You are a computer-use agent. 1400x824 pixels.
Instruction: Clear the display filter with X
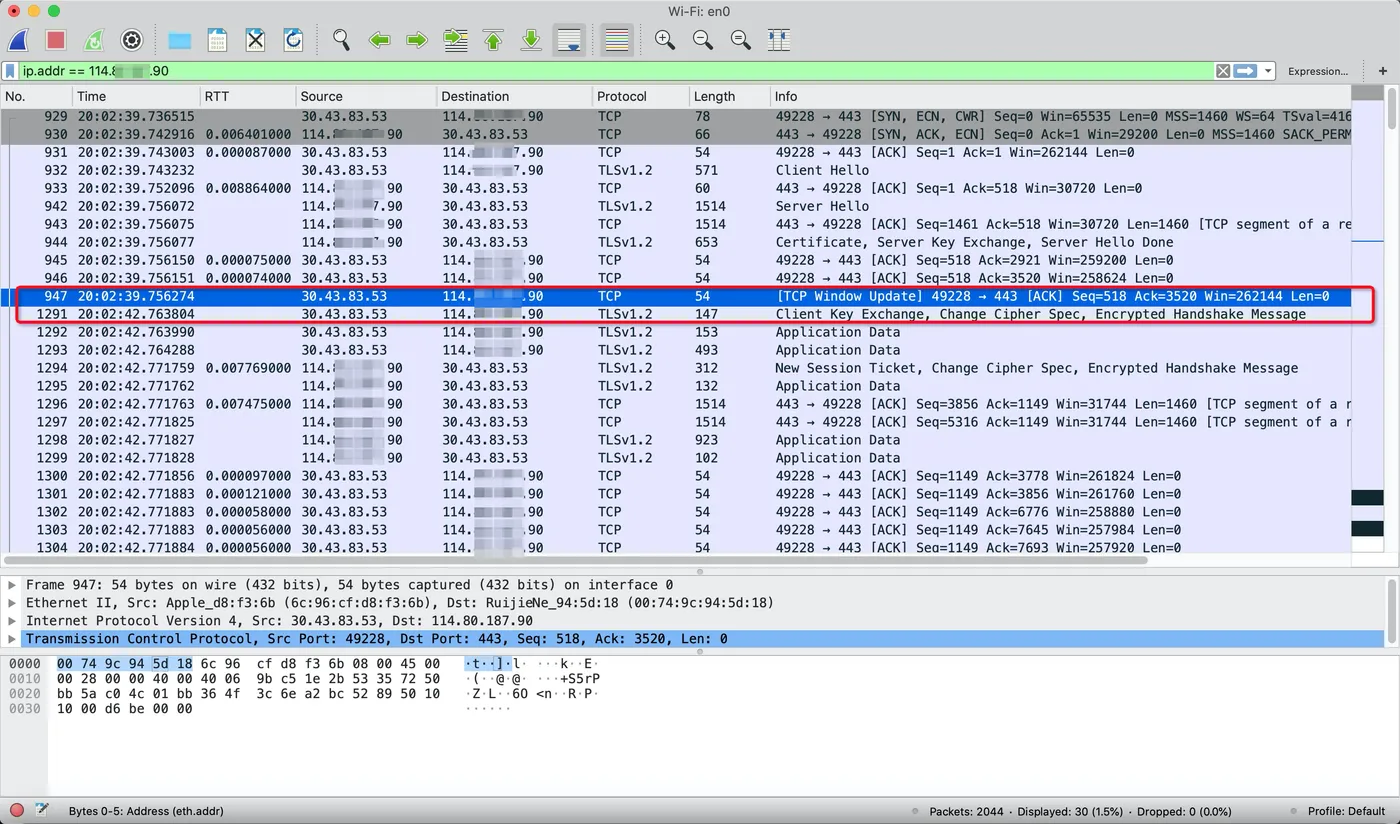(1223, 71)
